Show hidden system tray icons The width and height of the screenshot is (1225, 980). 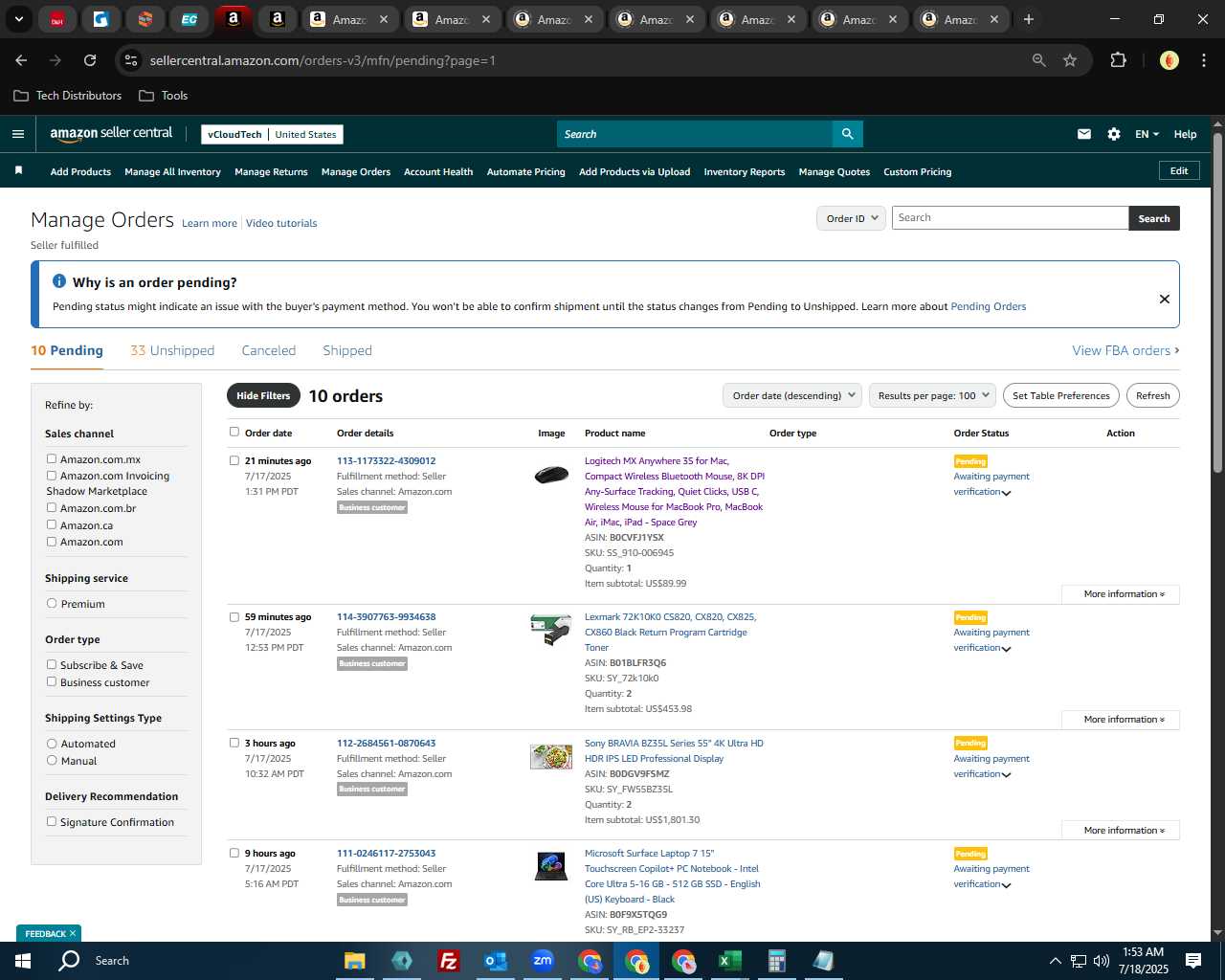tap(1055, 961)
